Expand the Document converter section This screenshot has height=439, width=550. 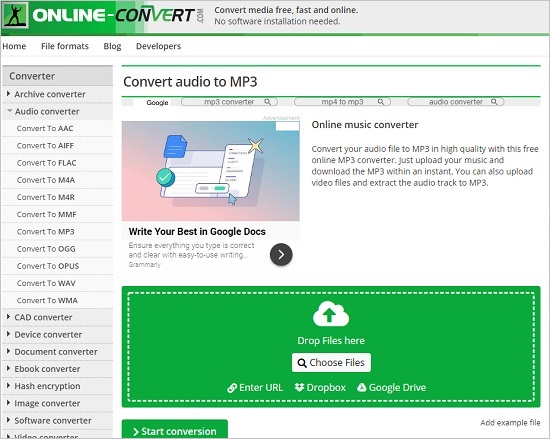(58, 352)
